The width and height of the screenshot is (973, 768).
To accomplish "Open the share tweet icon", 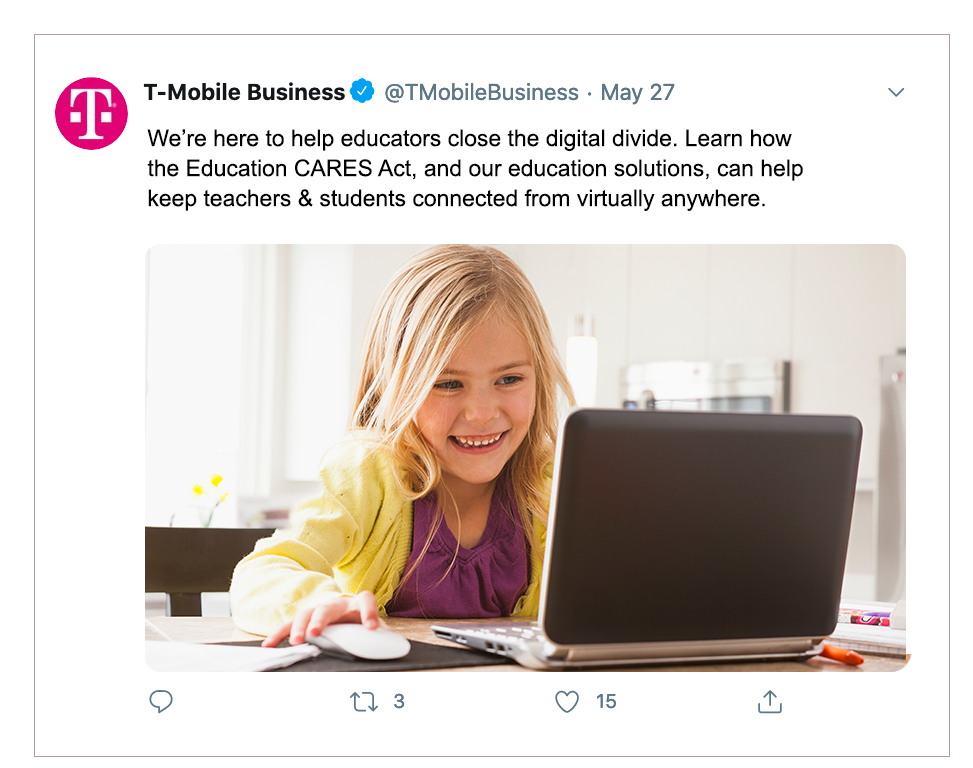I will [769, 702].
